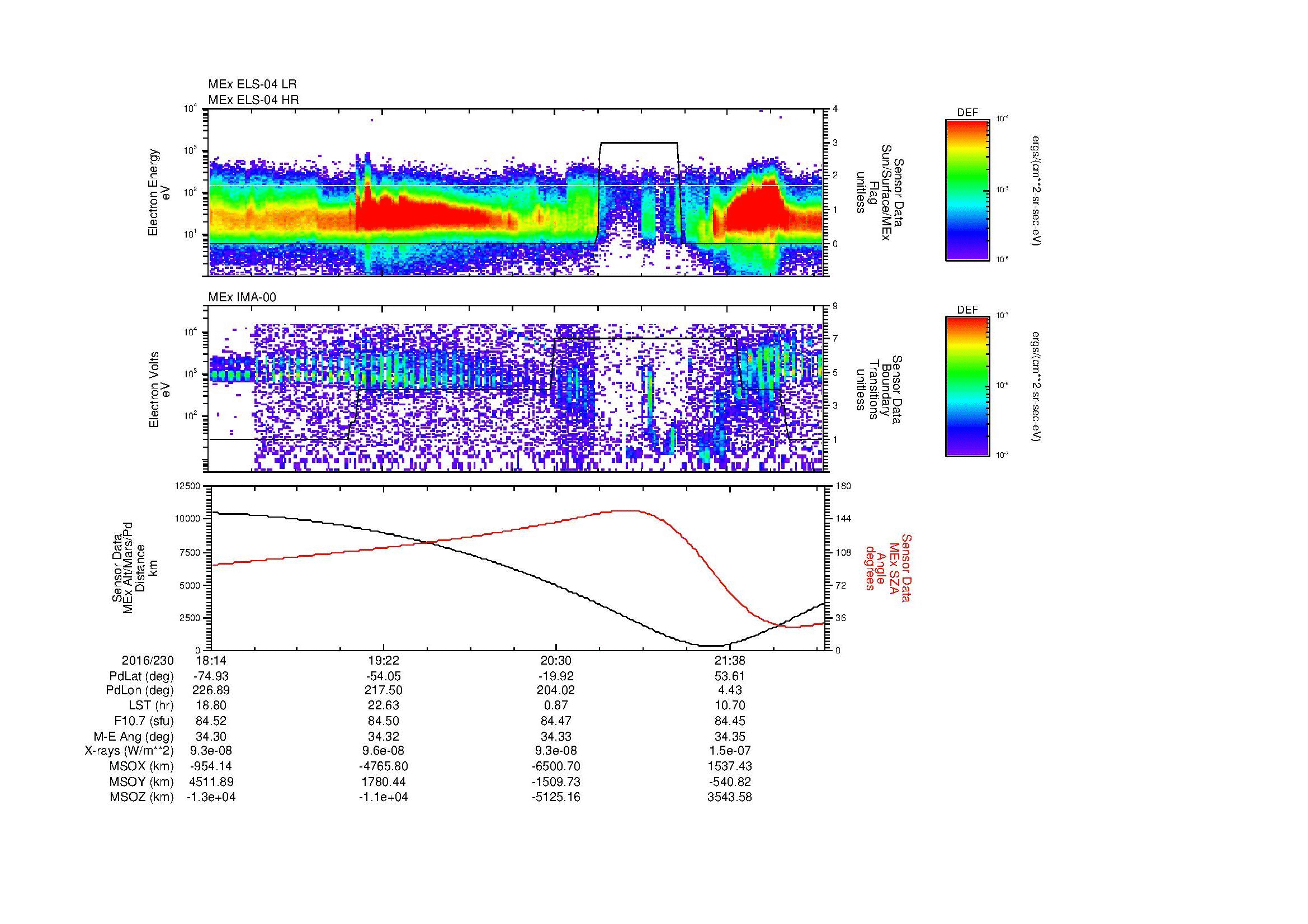Click the MSOY value '4511.89'
This screenshot has height=924, width=1308.
(x=211, y=781)
